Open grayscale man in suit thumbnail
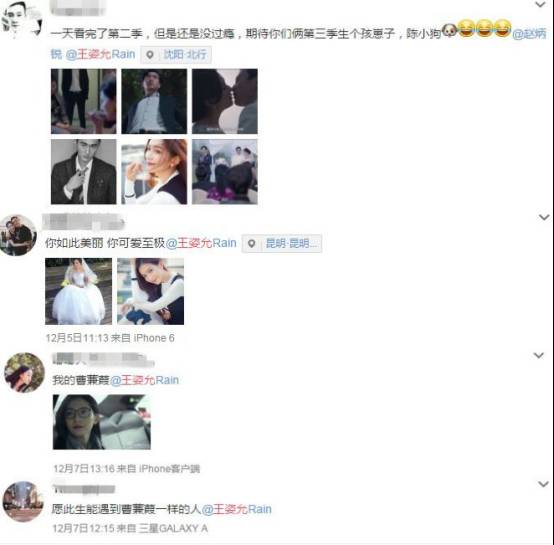Viewport: 554px width, 545px height. point(83,172)
